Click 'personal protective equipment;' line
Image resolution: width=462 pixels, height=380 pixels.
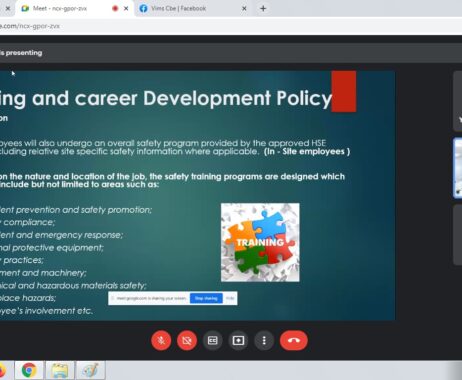point(52,248)
